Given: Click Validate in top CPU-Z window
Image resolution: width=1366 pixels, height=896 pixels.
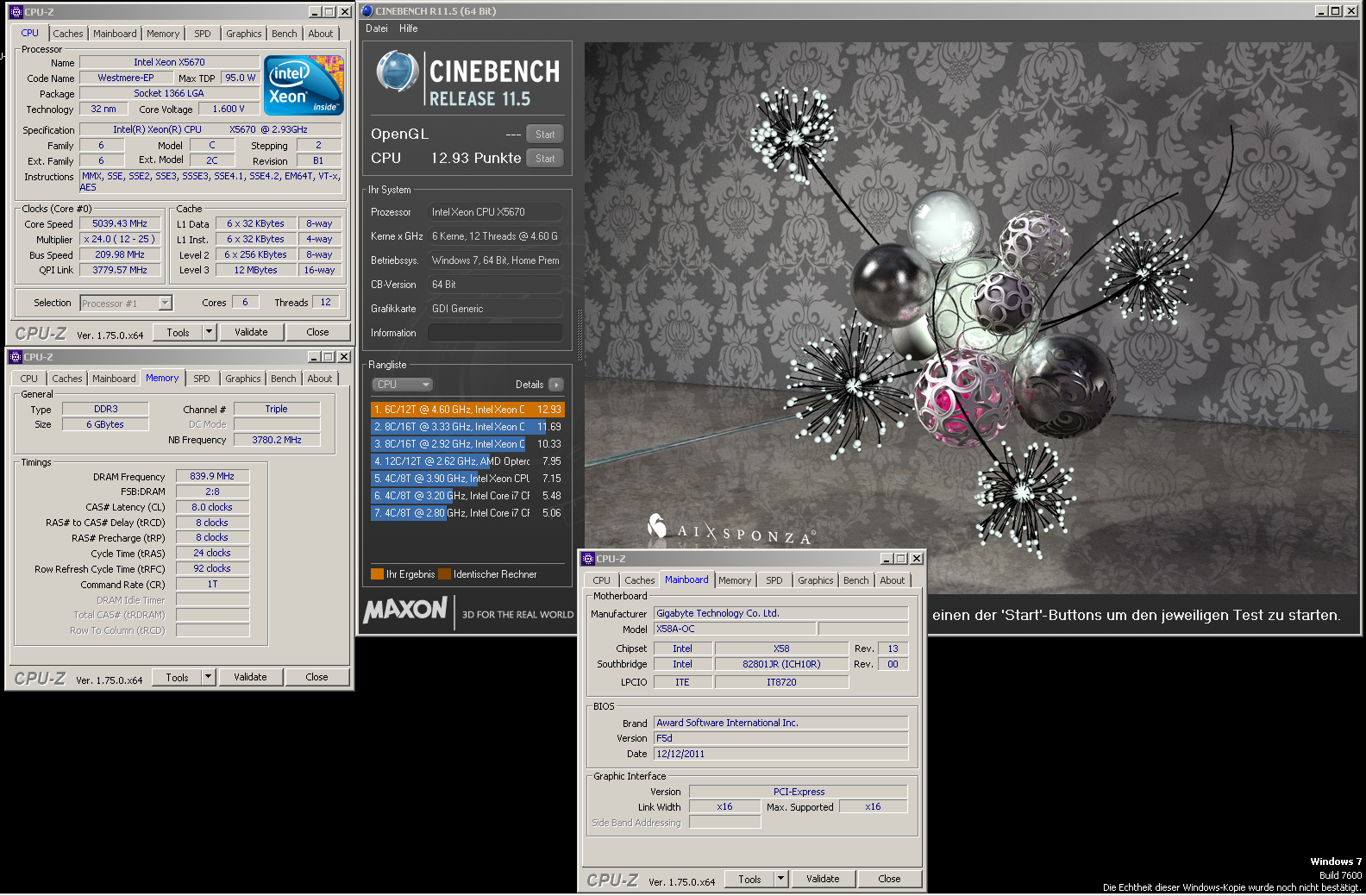Looking at the screenshot, I should (251, 332).
